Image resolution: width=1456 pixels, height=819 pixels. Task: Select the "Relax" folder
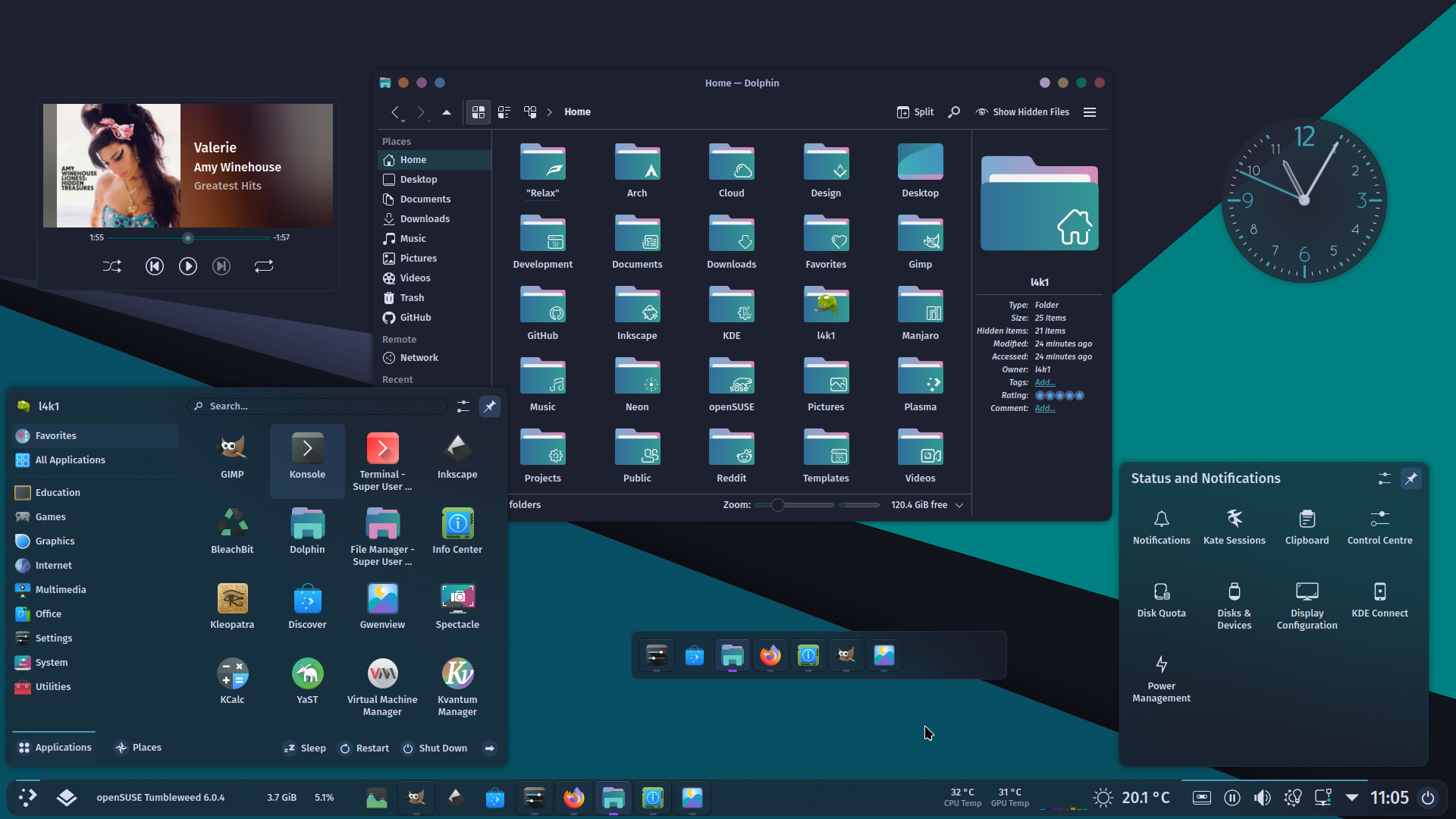(x=543, y=171)
